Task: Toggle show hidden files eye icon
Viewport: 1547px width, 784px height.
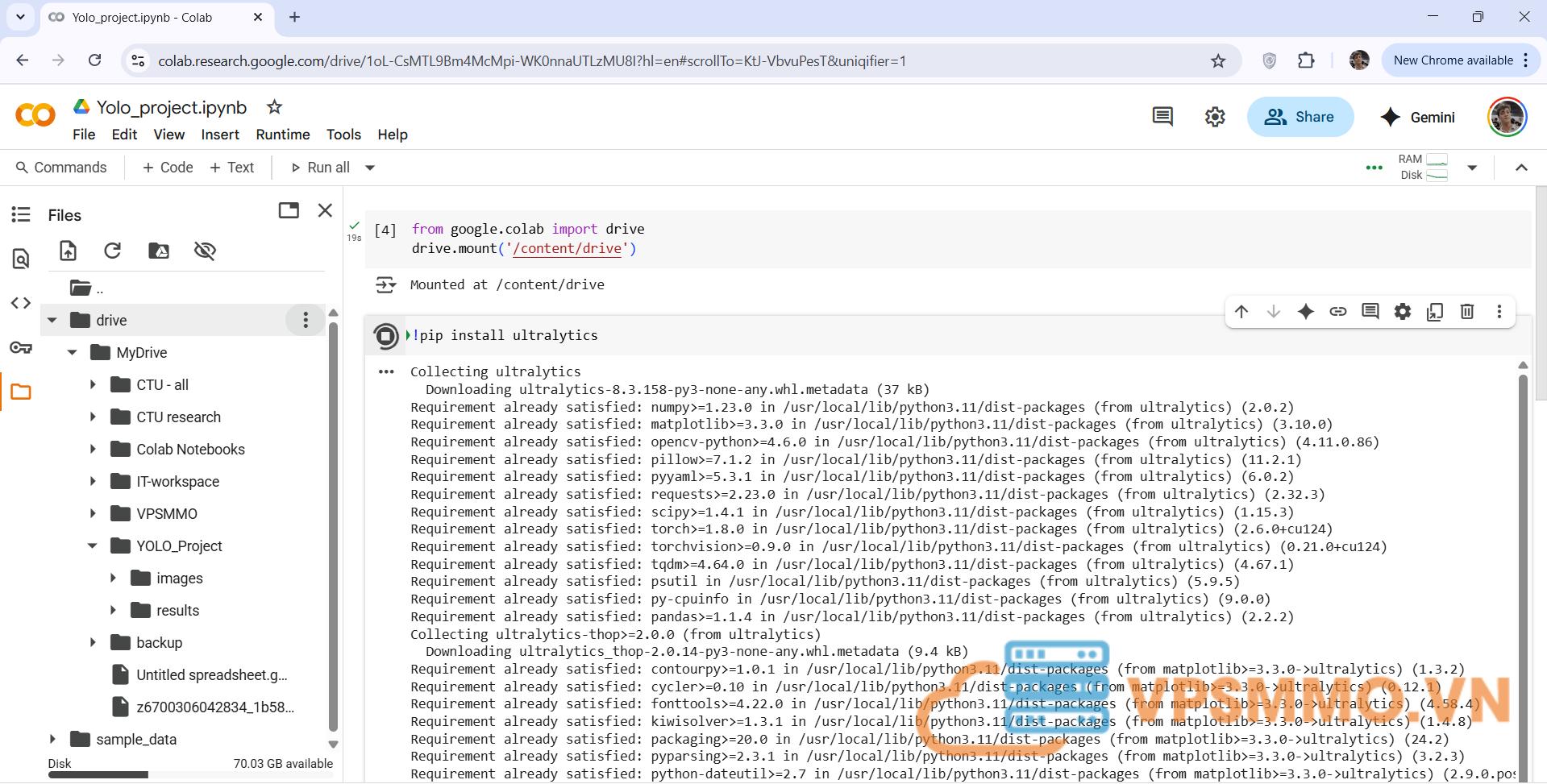Action: pyautogui.click(x=205, y=251)
